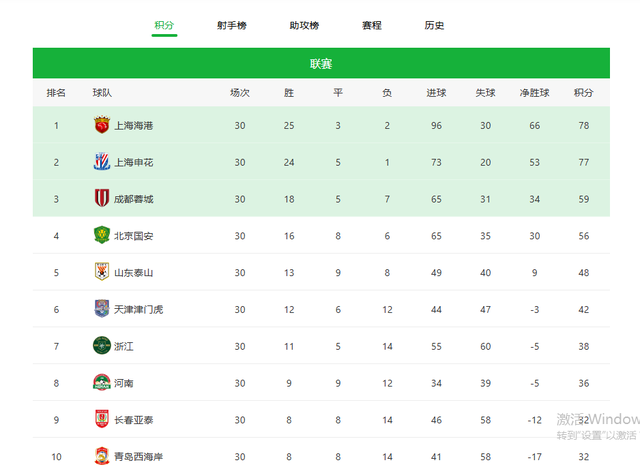
Task: Select the 河南 team crest icon
Action: tap(102, 382)
